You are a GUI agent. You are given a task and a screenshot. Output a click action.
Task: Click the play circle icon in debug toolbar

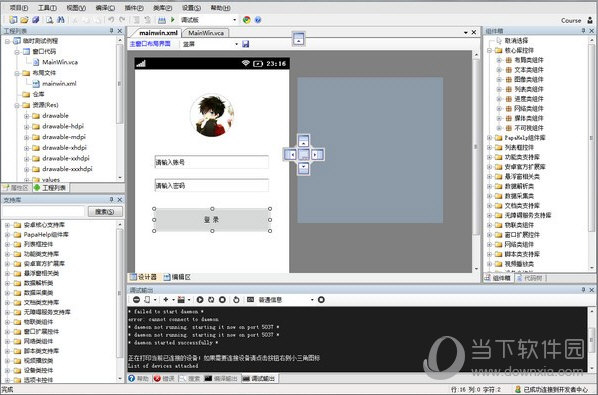pyautogui.click(x=200, y=300)
